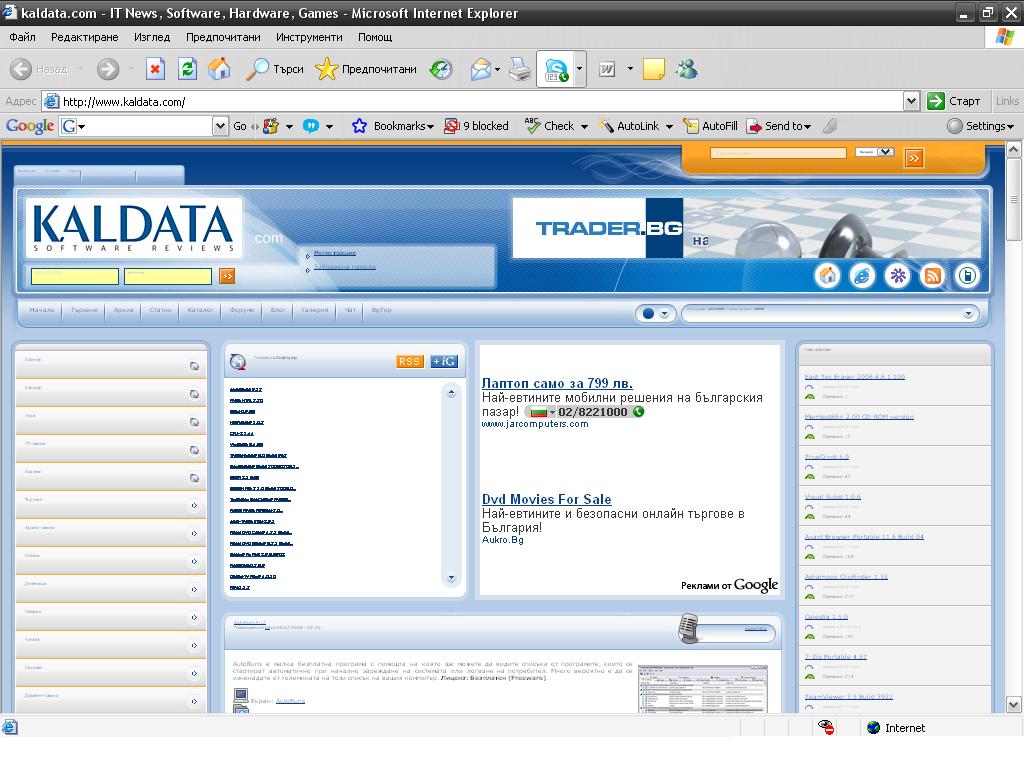Open the Mail envelope icon
Screen dimensions: 1024x768
pos(481,69)
